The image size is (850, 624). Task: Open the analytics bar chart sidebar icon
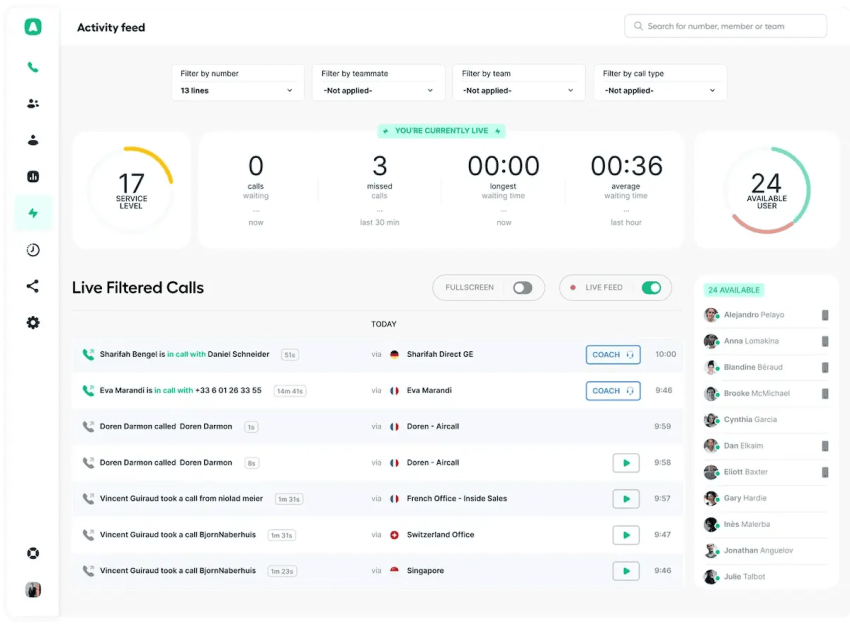33,176
